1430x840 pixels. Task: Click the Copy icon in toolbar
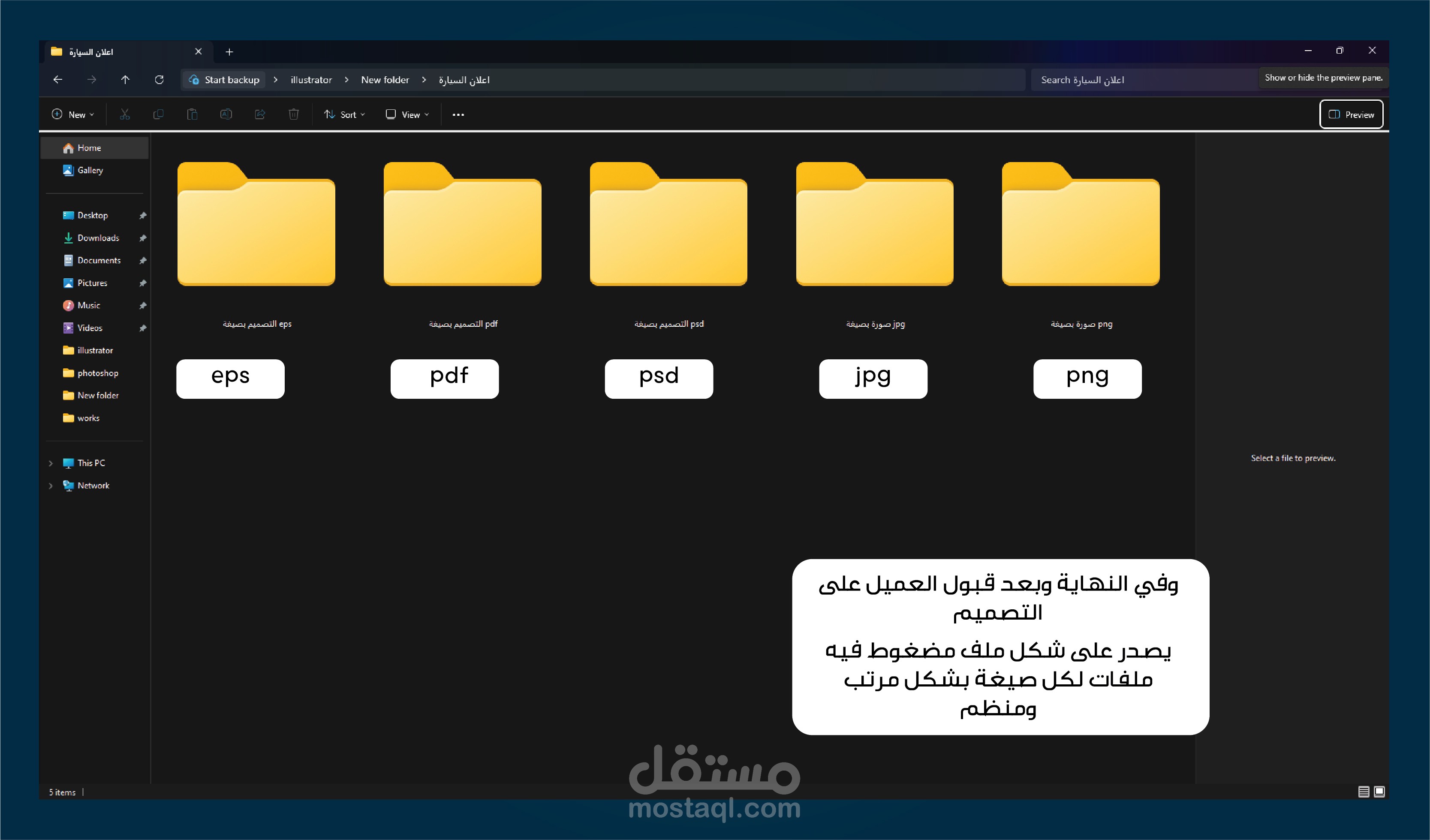[x=158, y=114]
